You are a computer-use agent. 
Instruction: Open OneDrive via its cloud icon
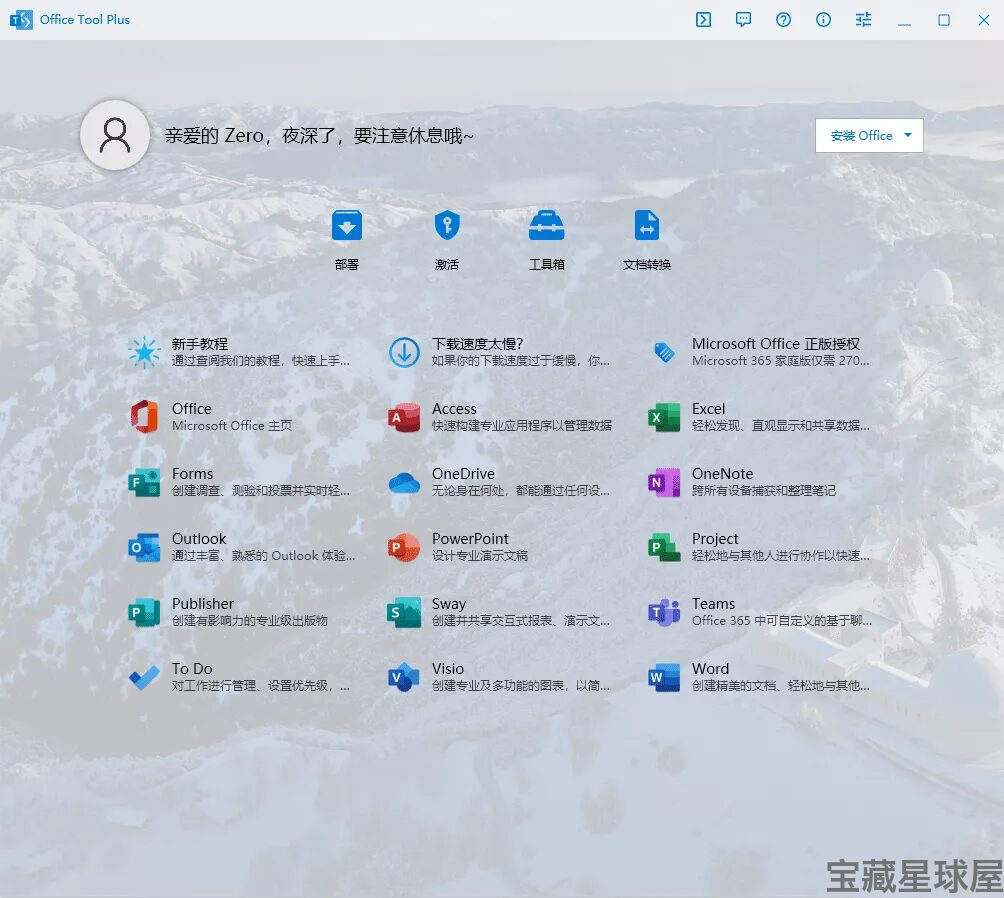pyautogui.click(x=405, y=482)
